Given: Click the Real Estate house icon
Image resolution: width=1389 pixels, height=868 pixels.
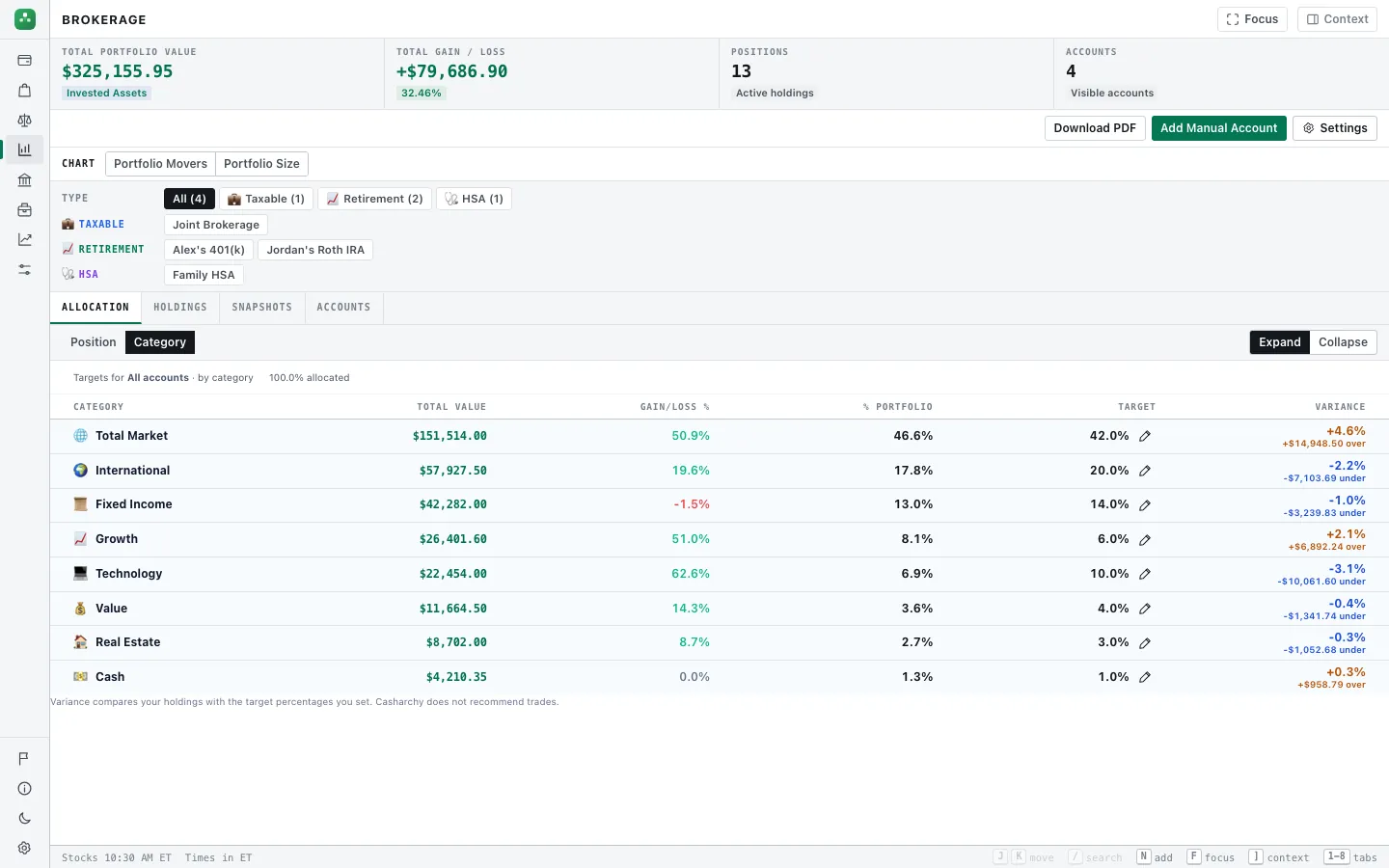Looking at the screenshot, I should 81,642.
